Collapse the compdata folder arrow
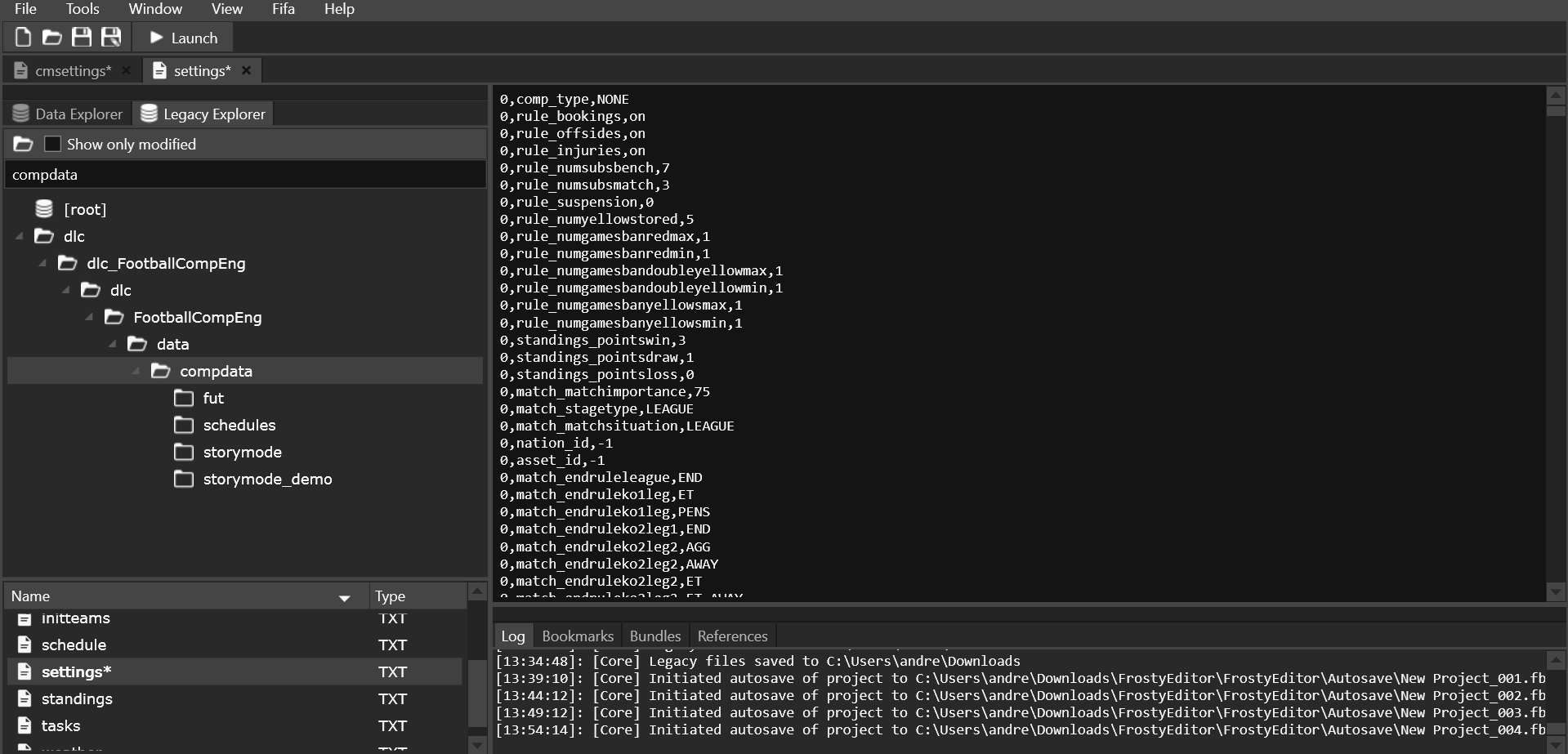The image size is (1568, 754). [136, 371]
